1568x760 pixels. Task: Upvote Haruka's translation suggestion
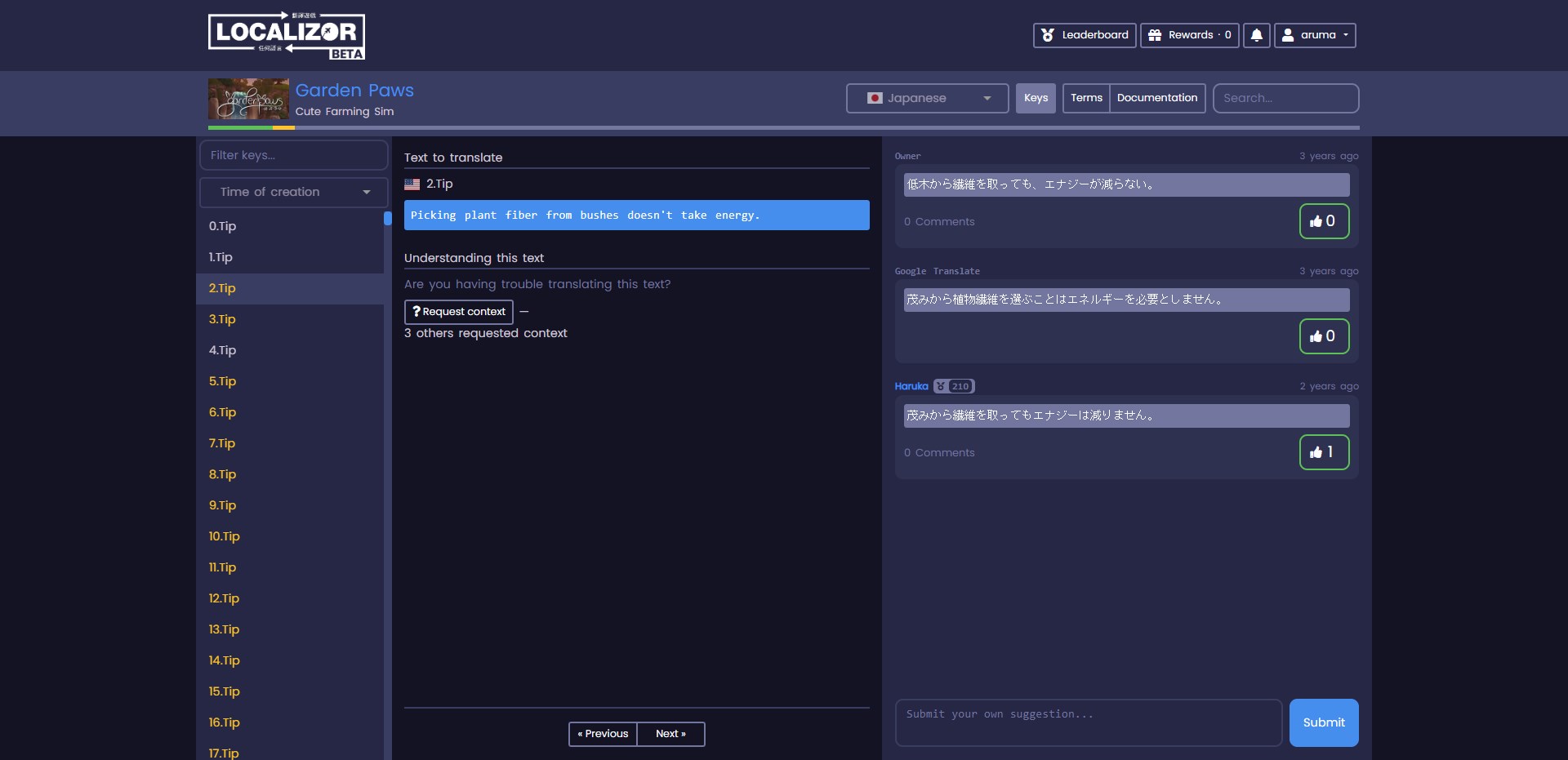[1323, 452]
